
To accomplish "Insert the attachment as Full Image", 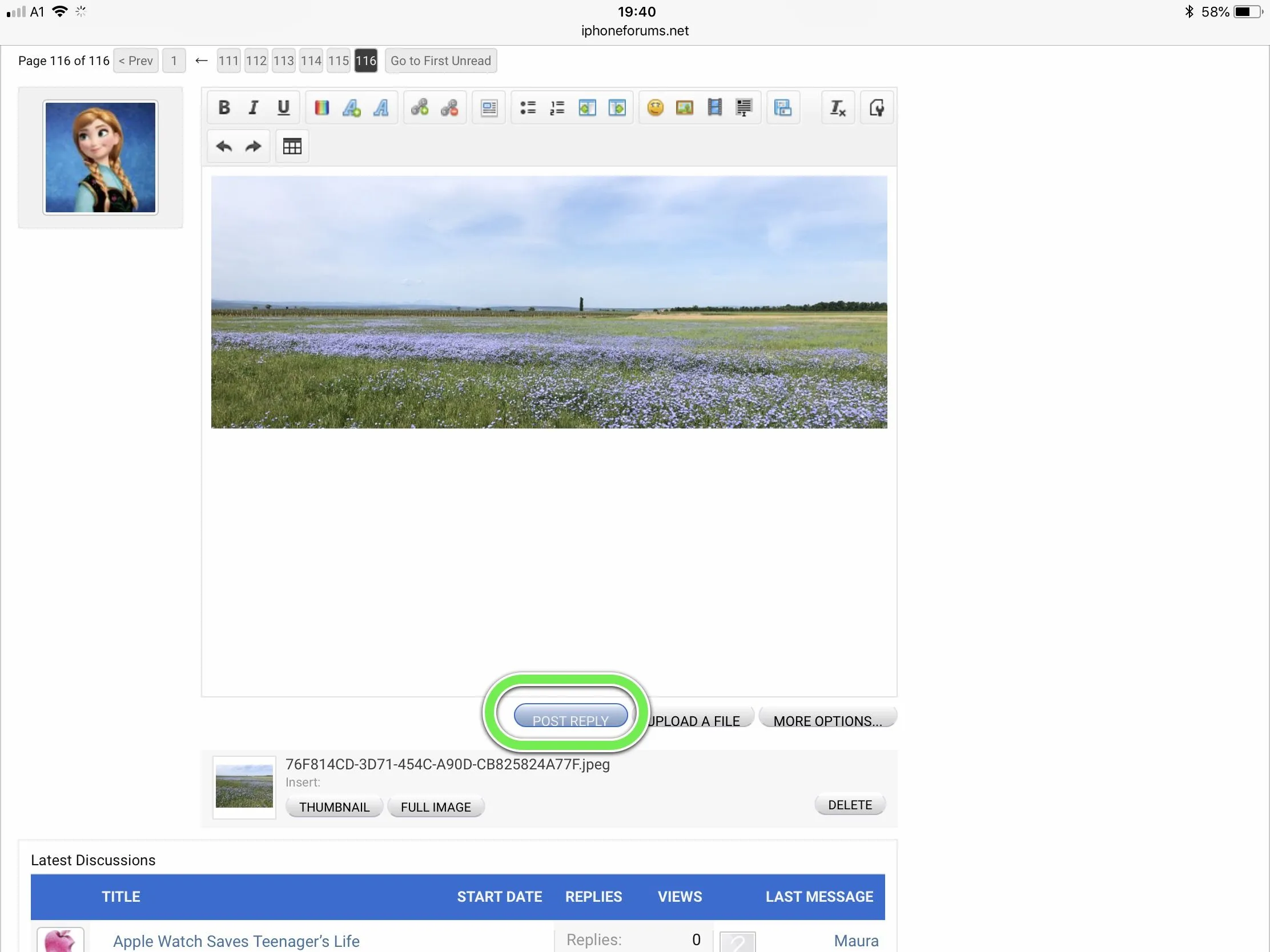I will [x=435, y=807].
